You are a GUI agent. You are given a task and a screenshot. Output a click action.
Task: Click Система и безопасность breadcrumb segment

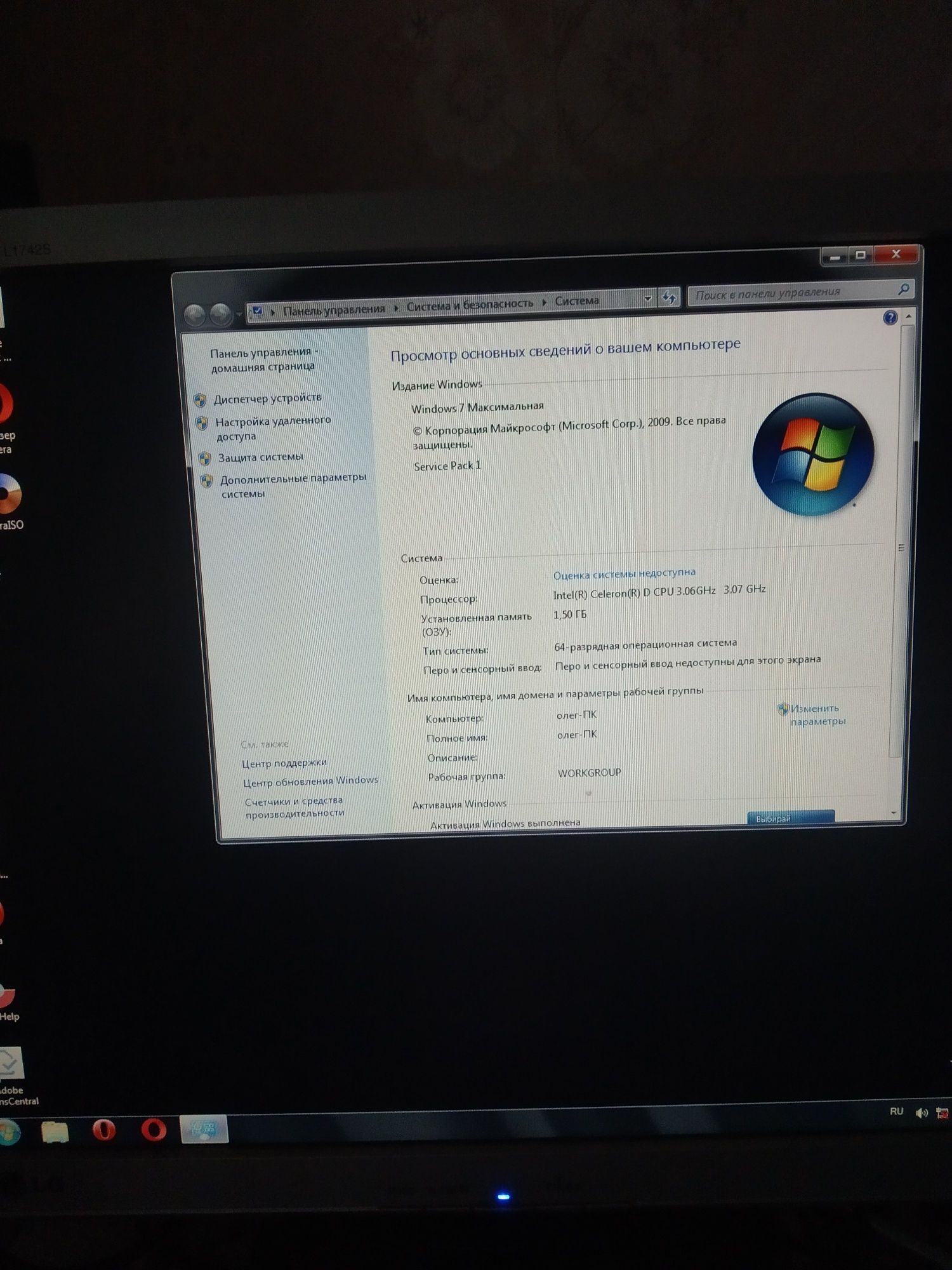[x=470, y=305]
